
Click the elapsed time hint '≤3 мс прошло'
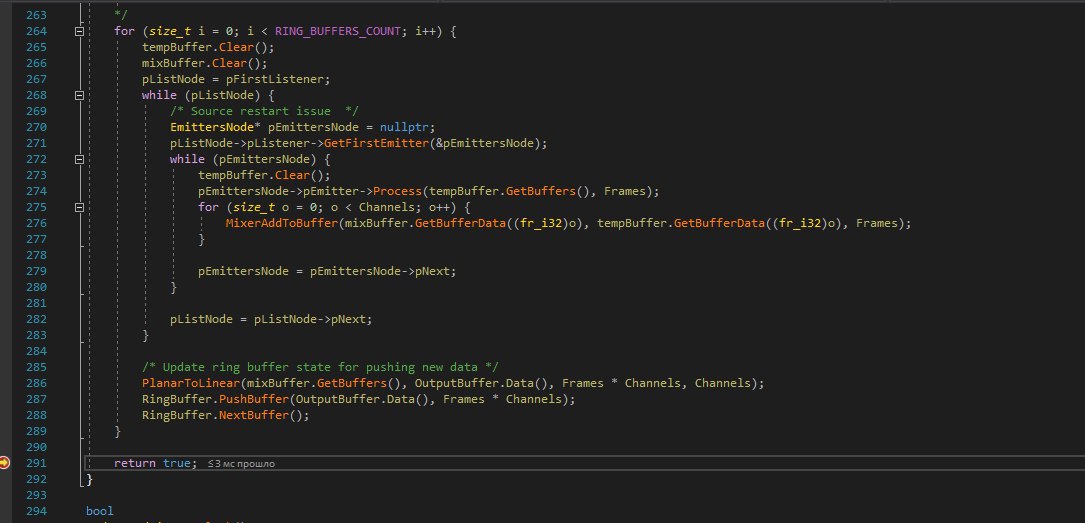241,464
